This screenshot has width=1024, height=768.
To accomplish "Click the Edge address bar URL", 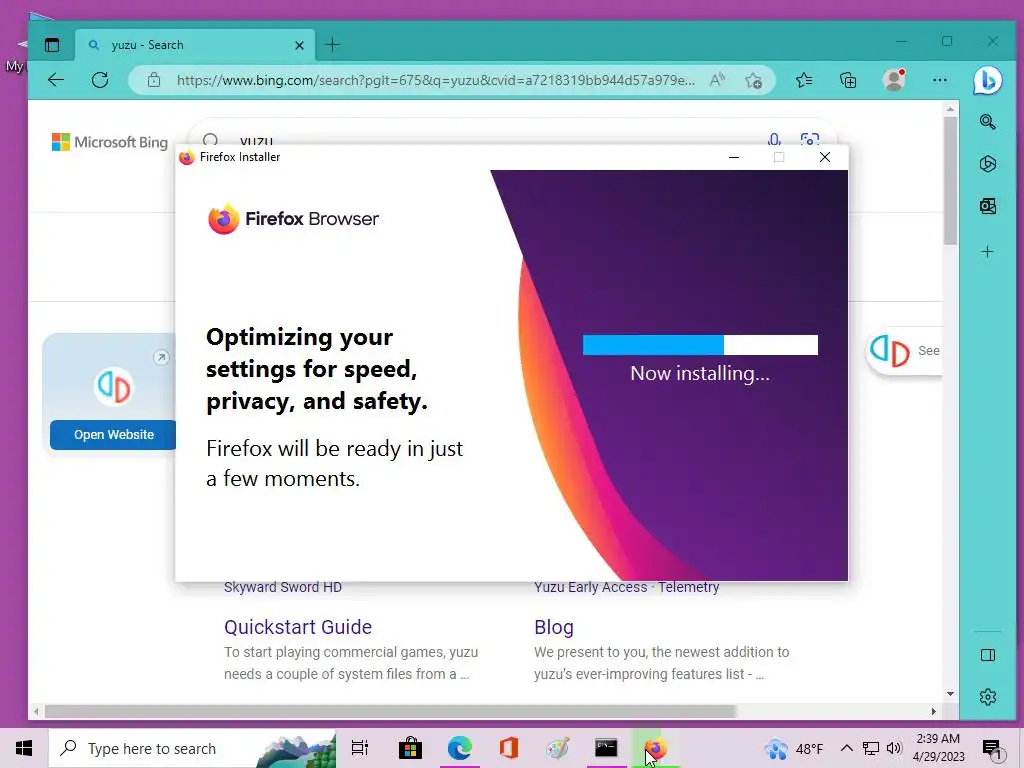I will [436, 80].
